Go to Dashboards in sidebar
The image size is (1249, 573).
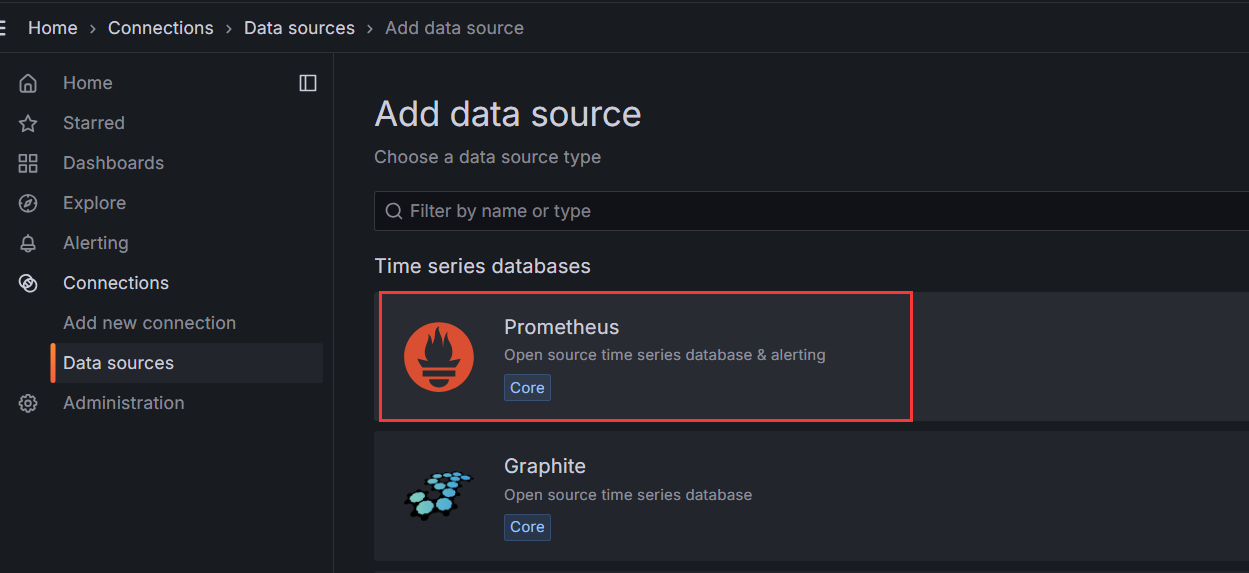pos(113,163)
